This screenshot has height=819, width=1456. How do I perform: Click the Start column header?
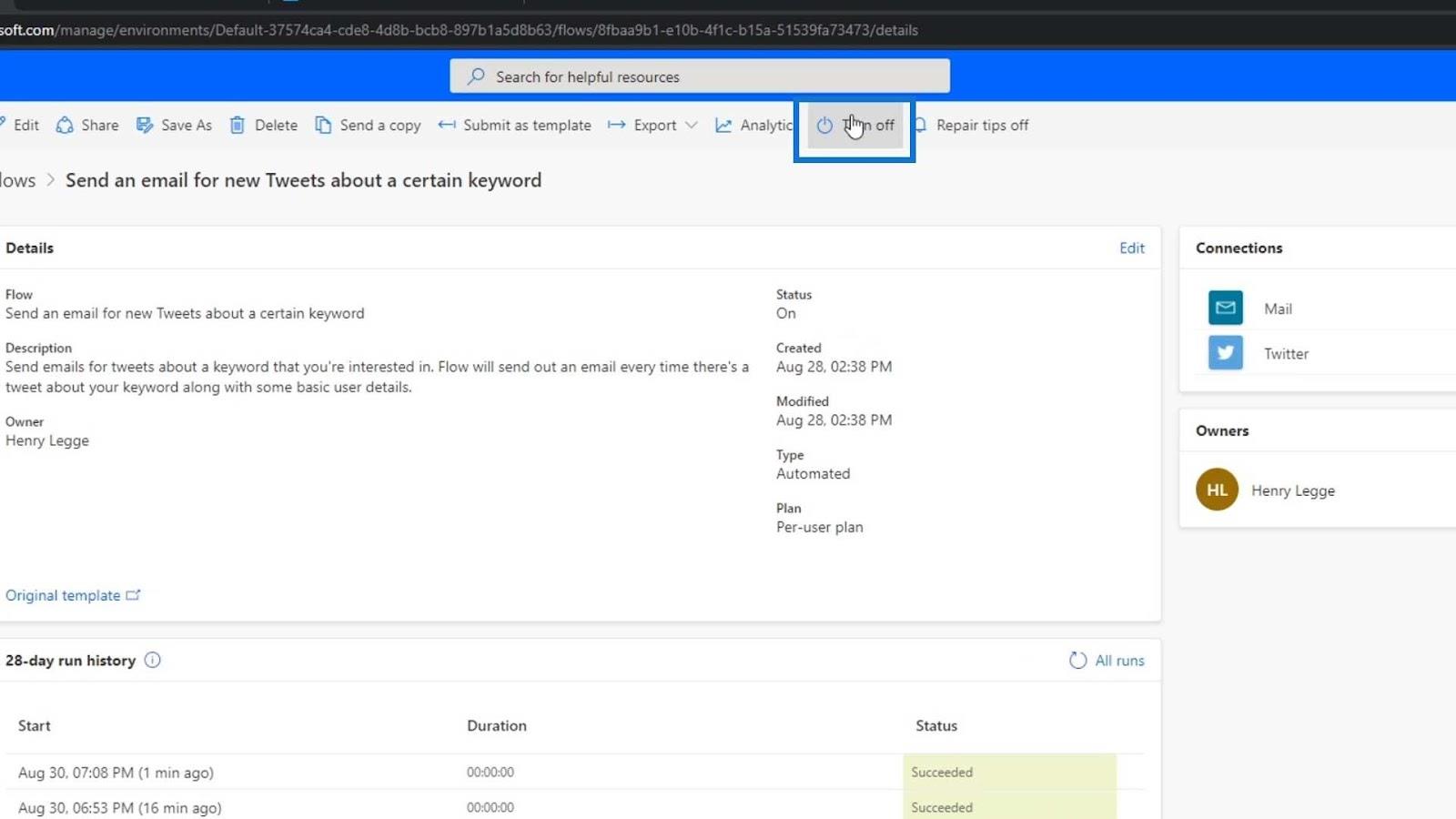[35, 725]
